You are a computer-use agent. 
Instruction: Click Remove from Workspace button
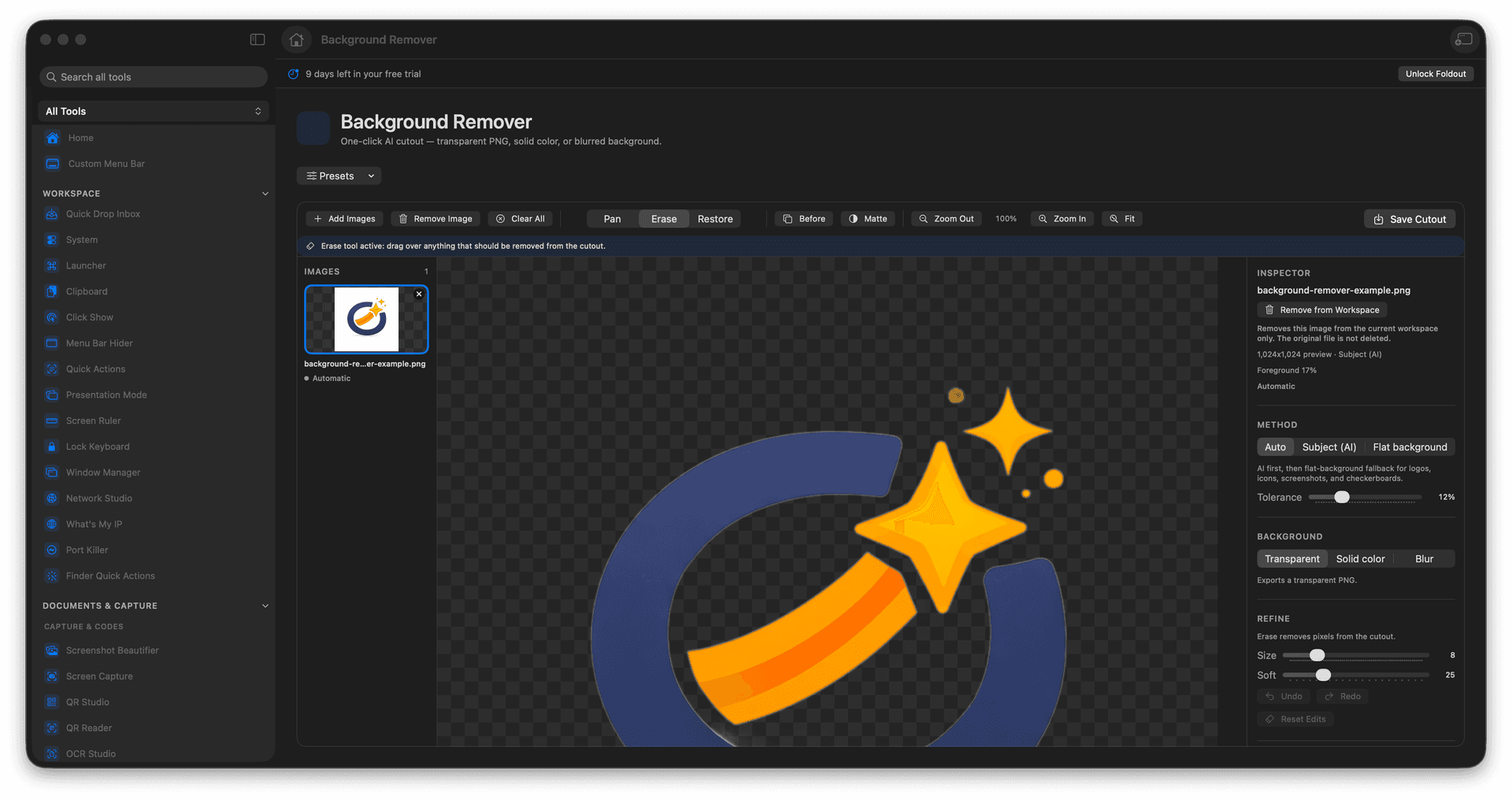coord(1322,310)
